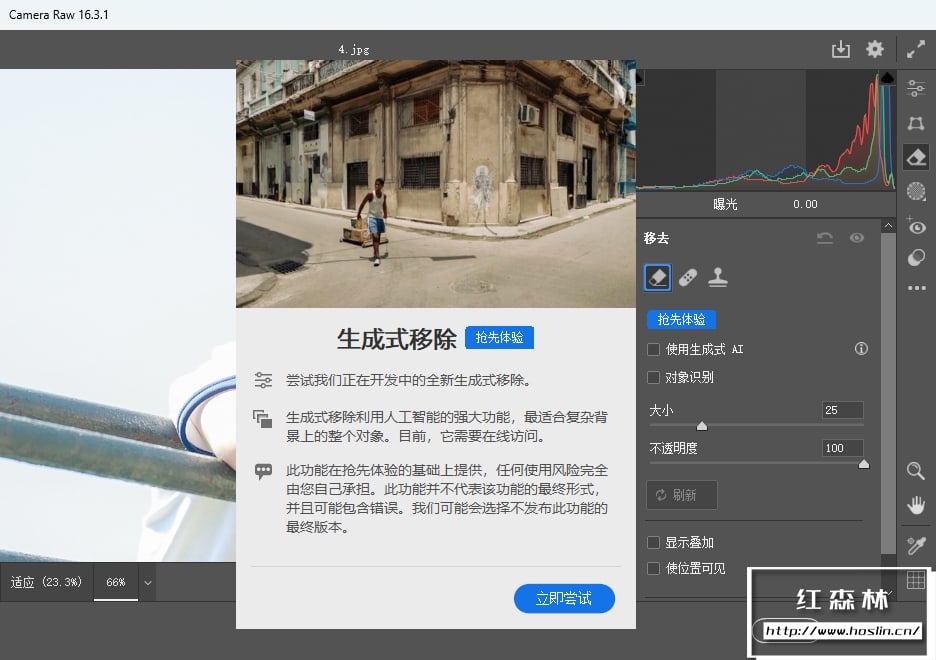Open the zoom level dropdown arrow
The width and height of the screenshot is (936, 660).
pos(148,582)
